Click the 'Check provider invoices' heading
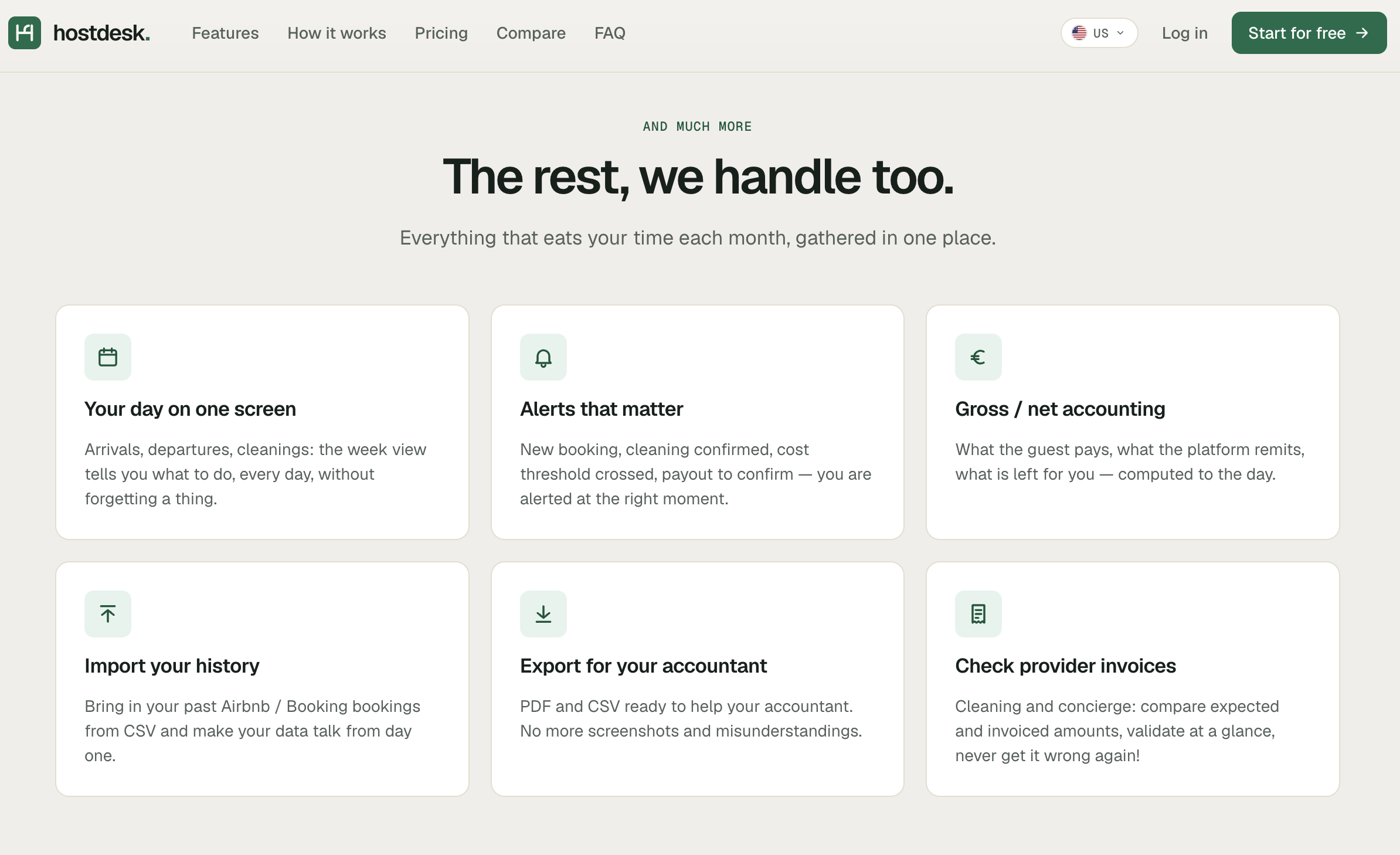Screen dimensions: 1400x855 click(1065, 666)
